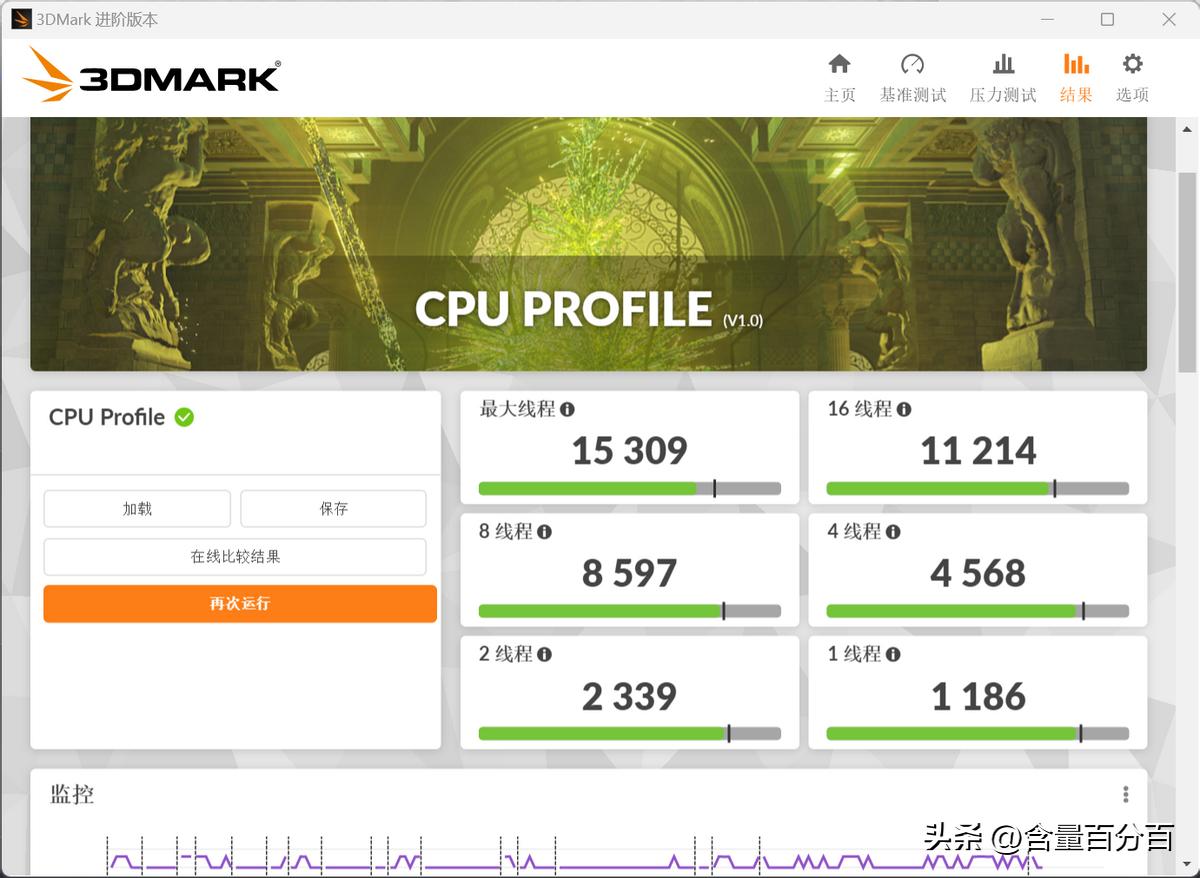This screenshot has width=1200, height=878.
Task: Click the green checkmark next to CPU Profile
Action: pyautogui.click(x=183, y=418)
